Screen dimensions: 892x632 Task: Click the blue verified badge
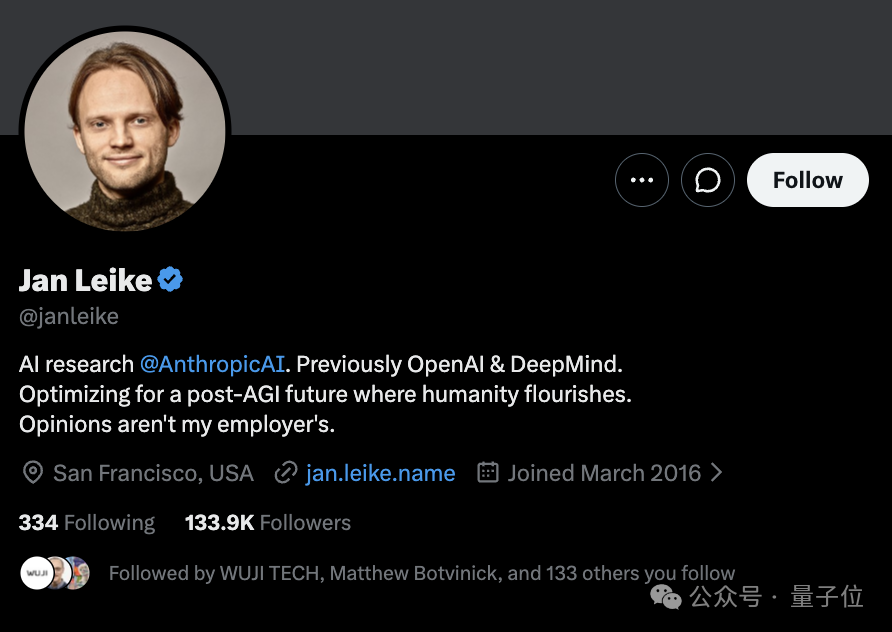coord(170,279)
